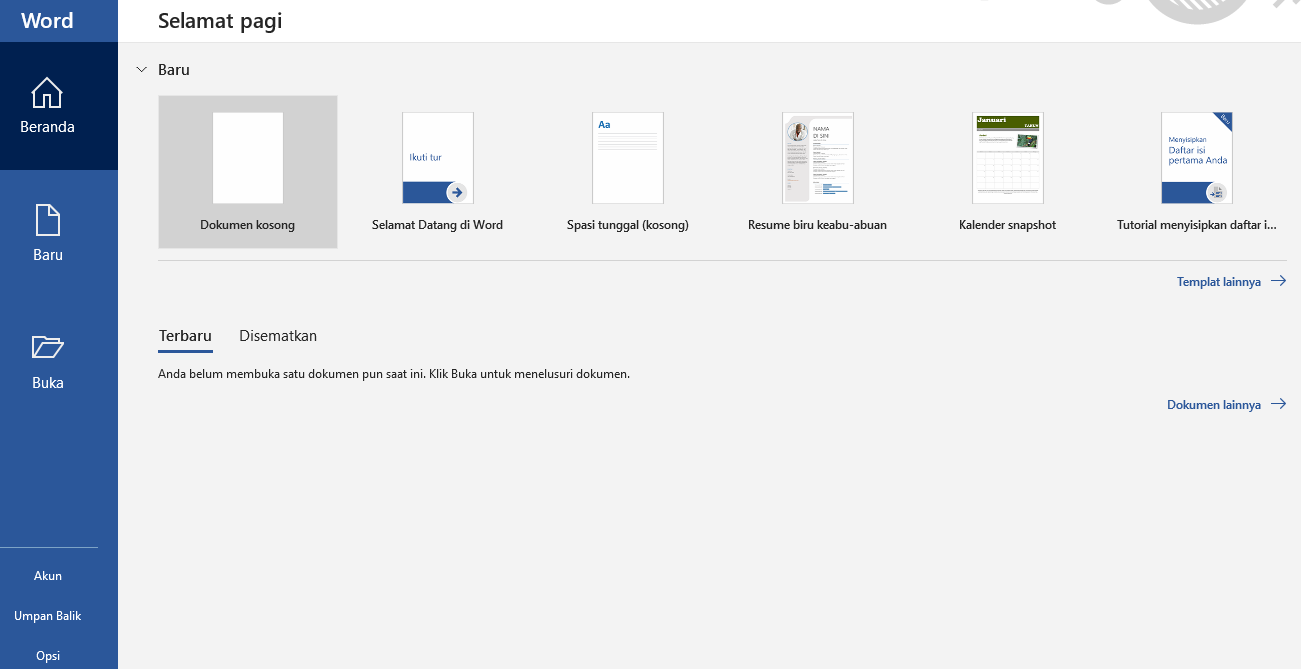This screenshot has height=669, width=1301.
Task: Click the Buka open folder icon
Action: tap(47, 347)
